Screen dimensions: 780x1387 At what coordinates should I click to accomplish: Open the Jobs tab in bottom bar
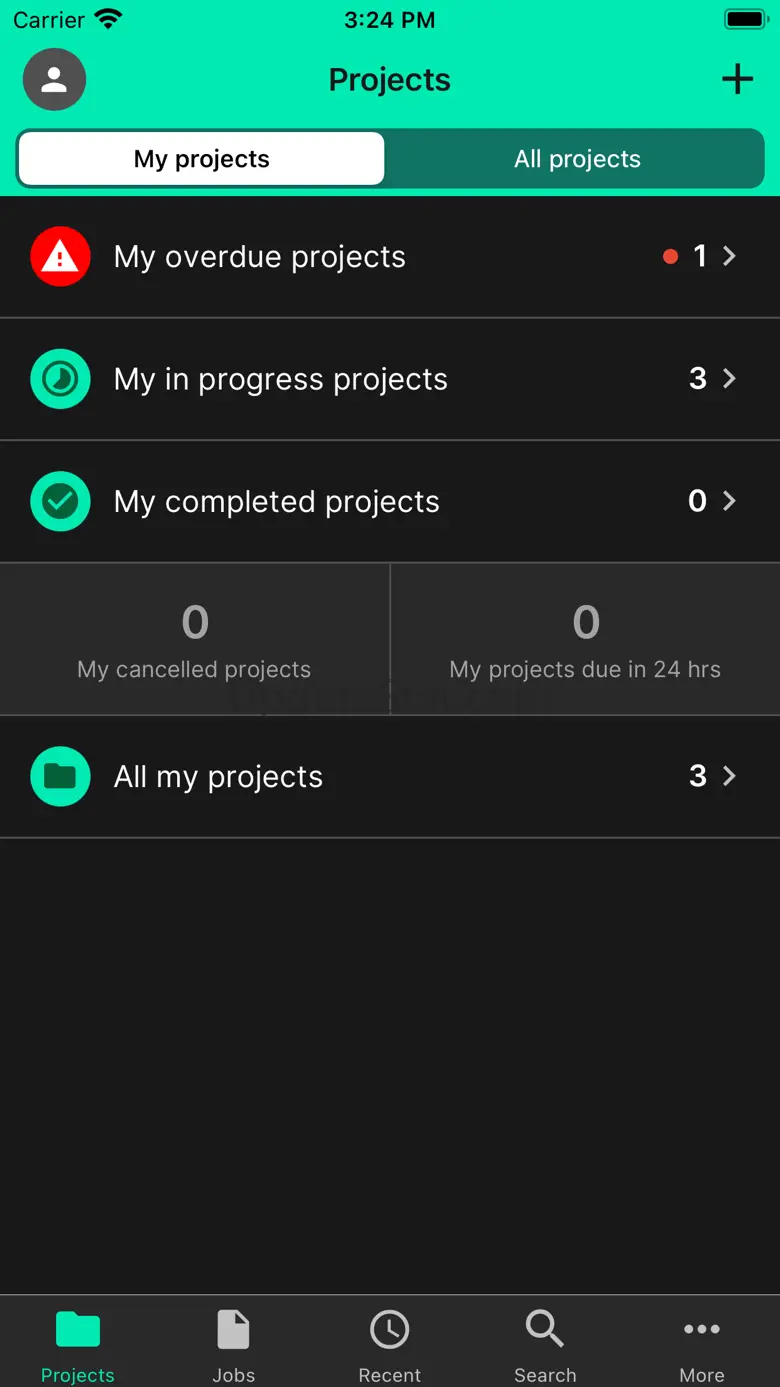pyautogui.click(x=234, y=1344)
